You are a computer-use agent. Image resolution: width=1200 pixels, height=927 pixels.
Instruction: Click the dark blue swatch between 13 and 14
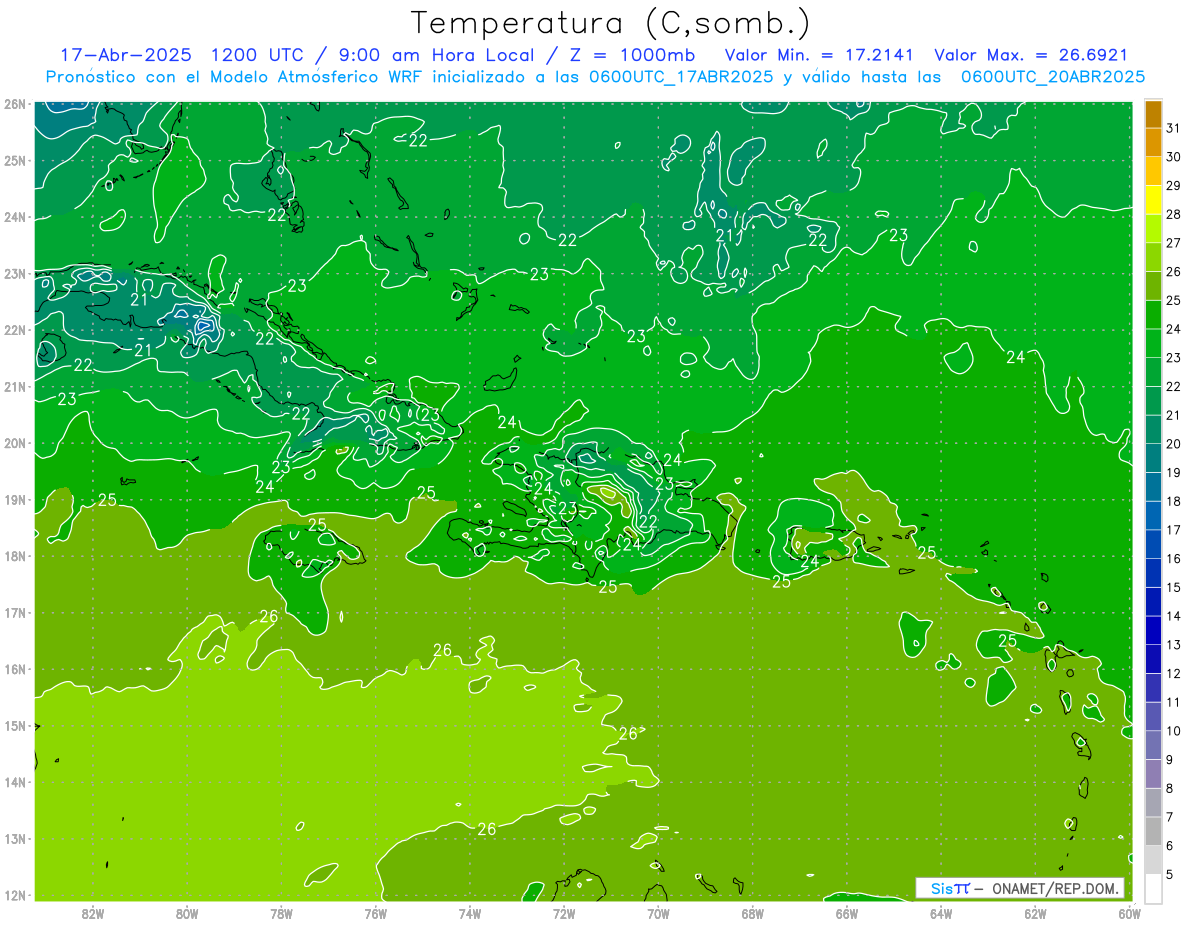tap(1153, 631)
